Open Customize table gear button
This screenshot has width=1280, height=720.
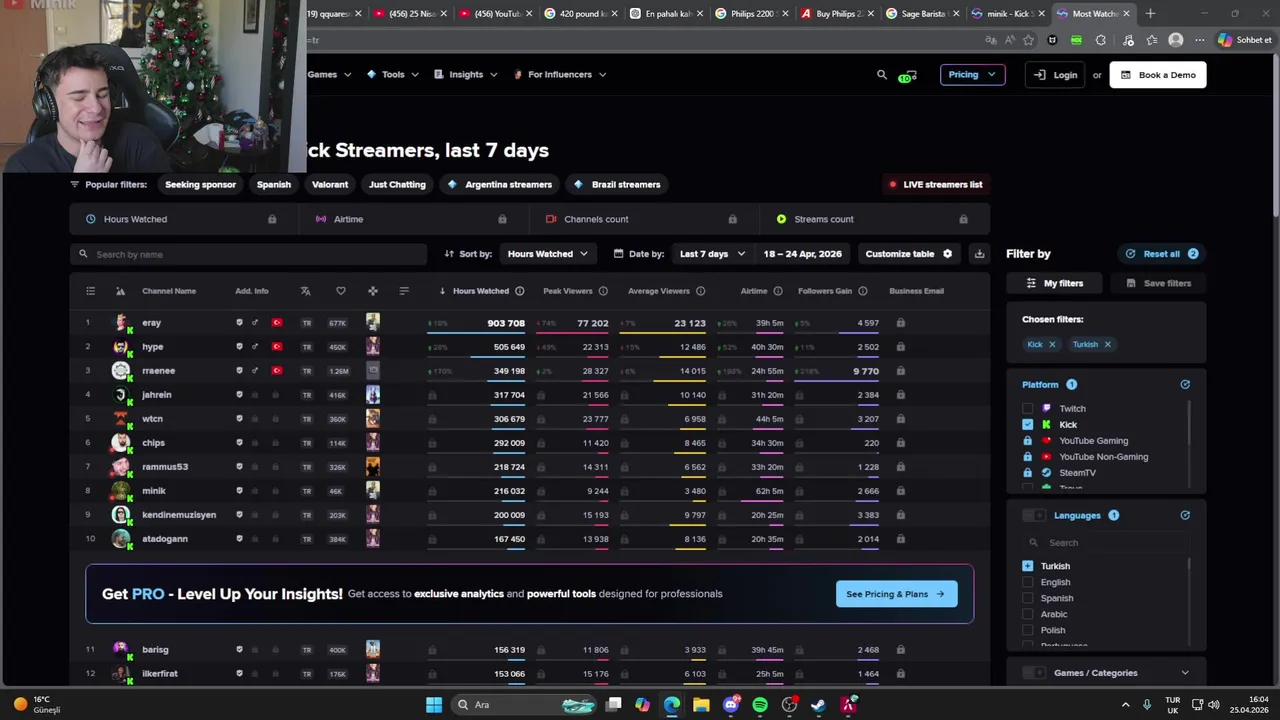click(909, 254)
